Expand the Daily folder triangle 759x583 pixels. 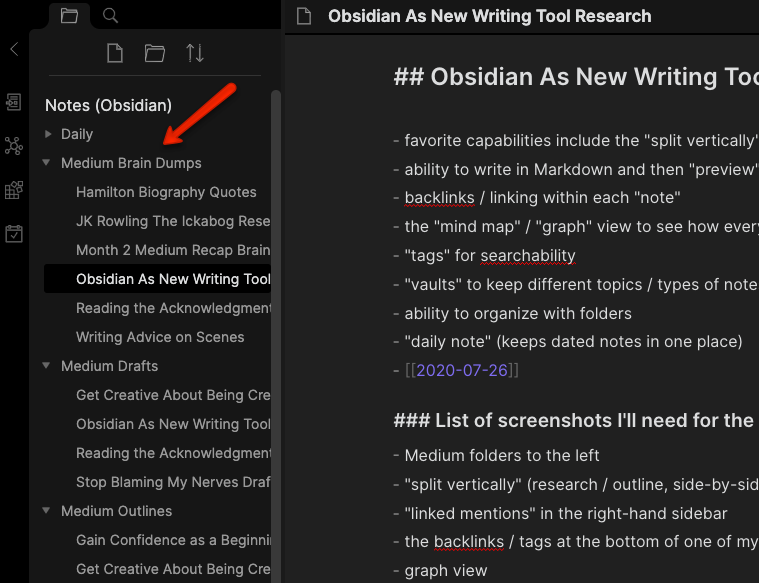(48, 134)
